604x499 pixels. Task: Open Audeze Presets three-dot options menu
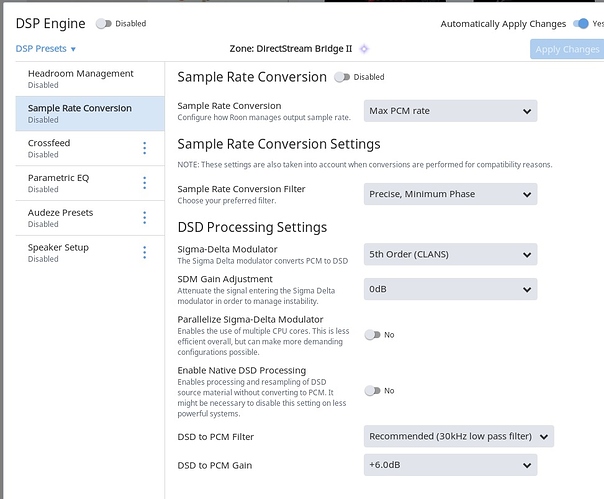(x=144, y=218)
